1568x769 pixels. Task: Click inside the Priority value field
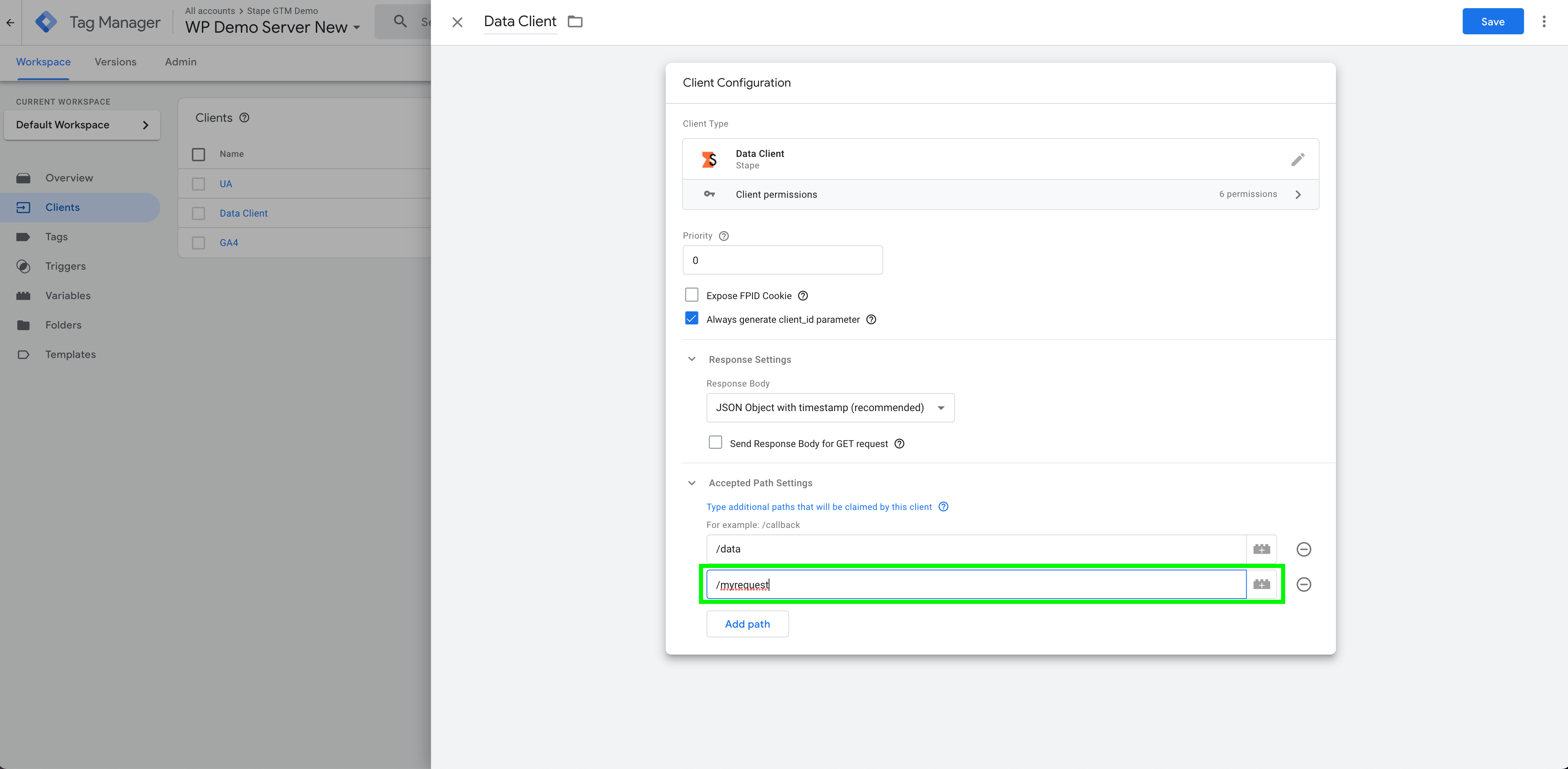782,260
